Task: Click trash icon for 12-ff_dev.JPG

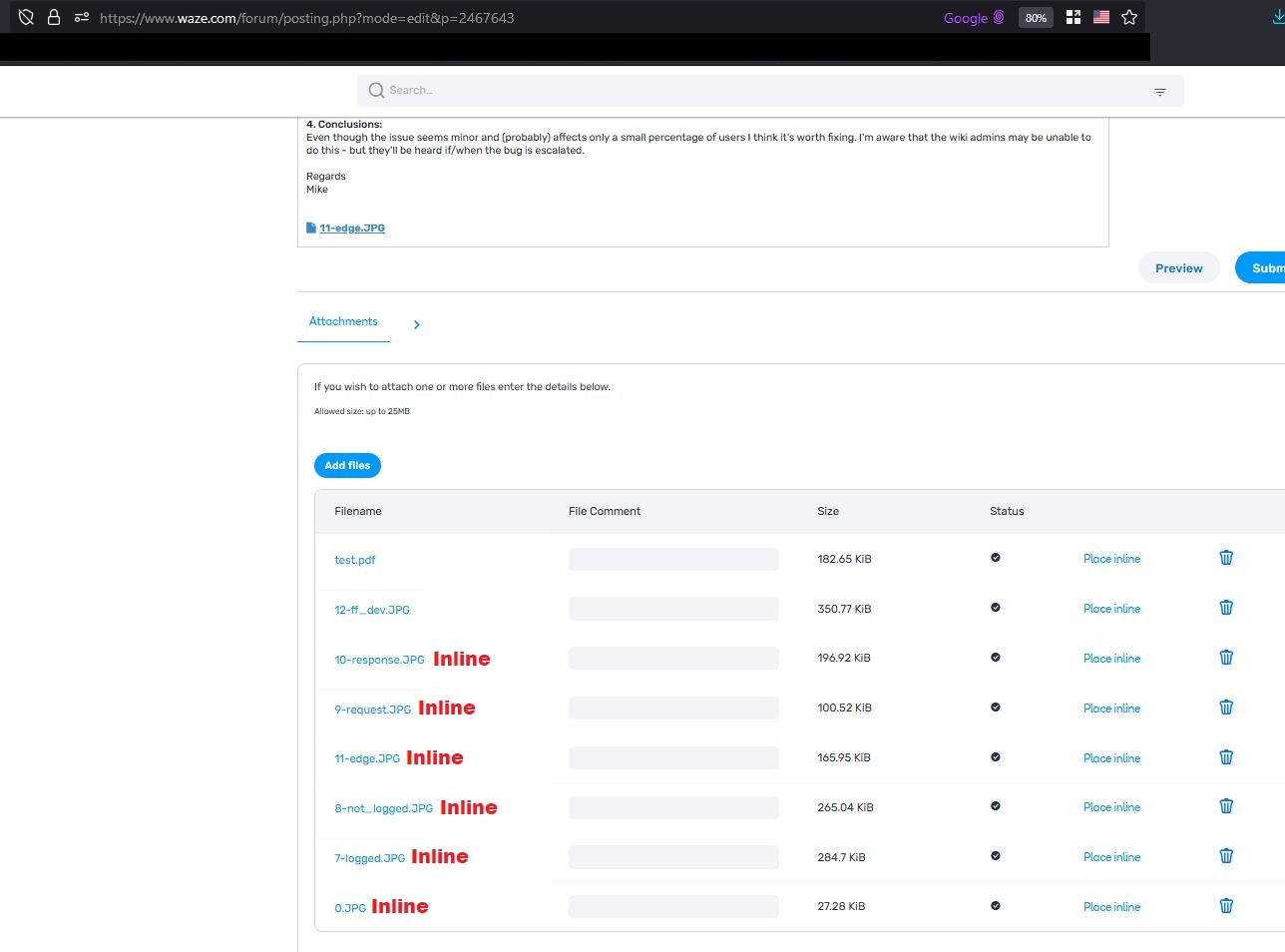Action: [x=1226, y=608]
